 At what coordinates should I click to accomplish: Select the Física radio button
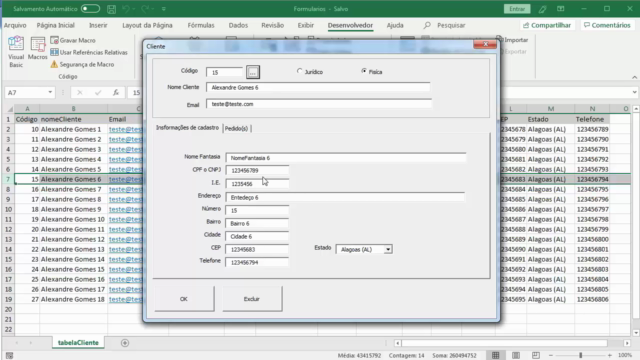click(x=364, y=71)
